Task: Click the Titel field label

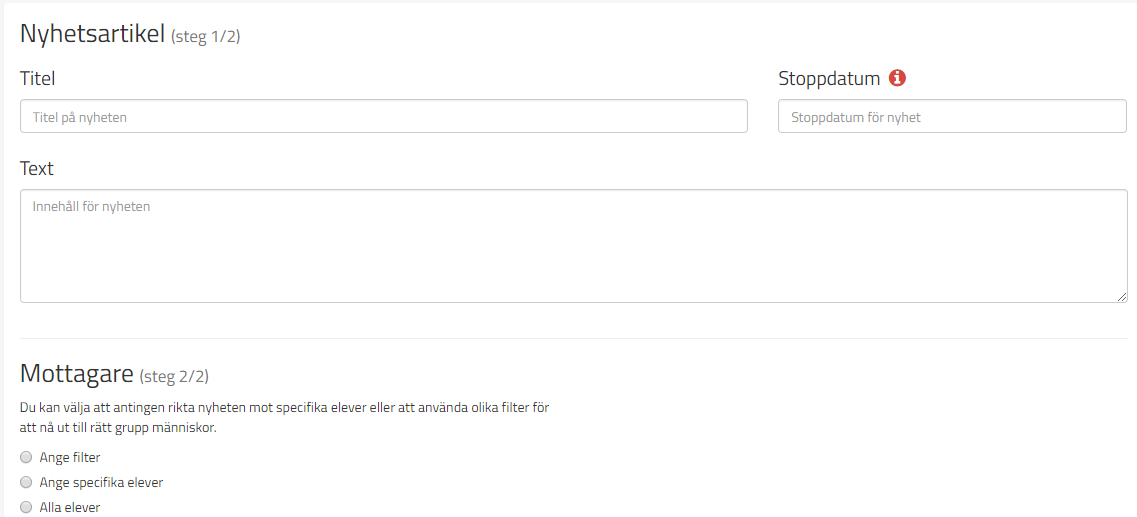Action: [x=38, y=78]
